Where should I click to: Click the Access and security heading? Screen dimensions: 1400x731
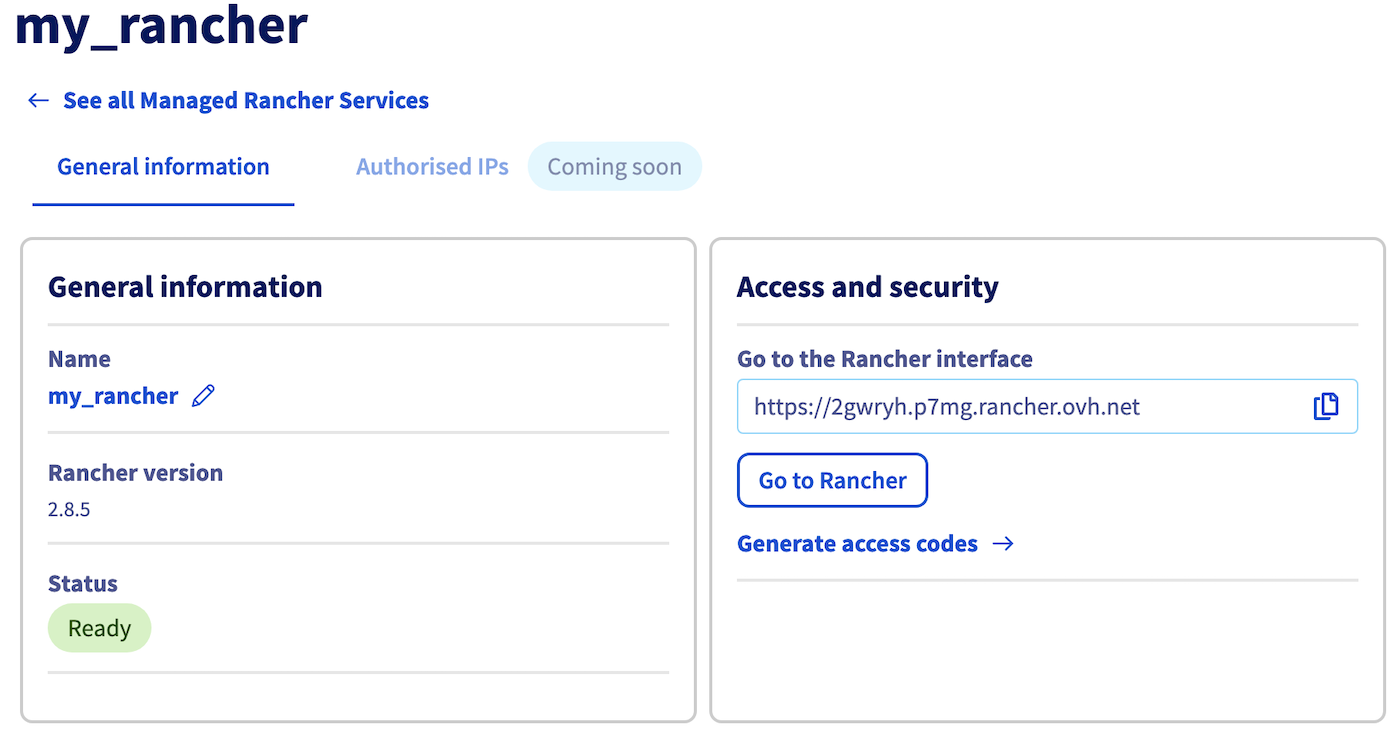pos(867,287)
